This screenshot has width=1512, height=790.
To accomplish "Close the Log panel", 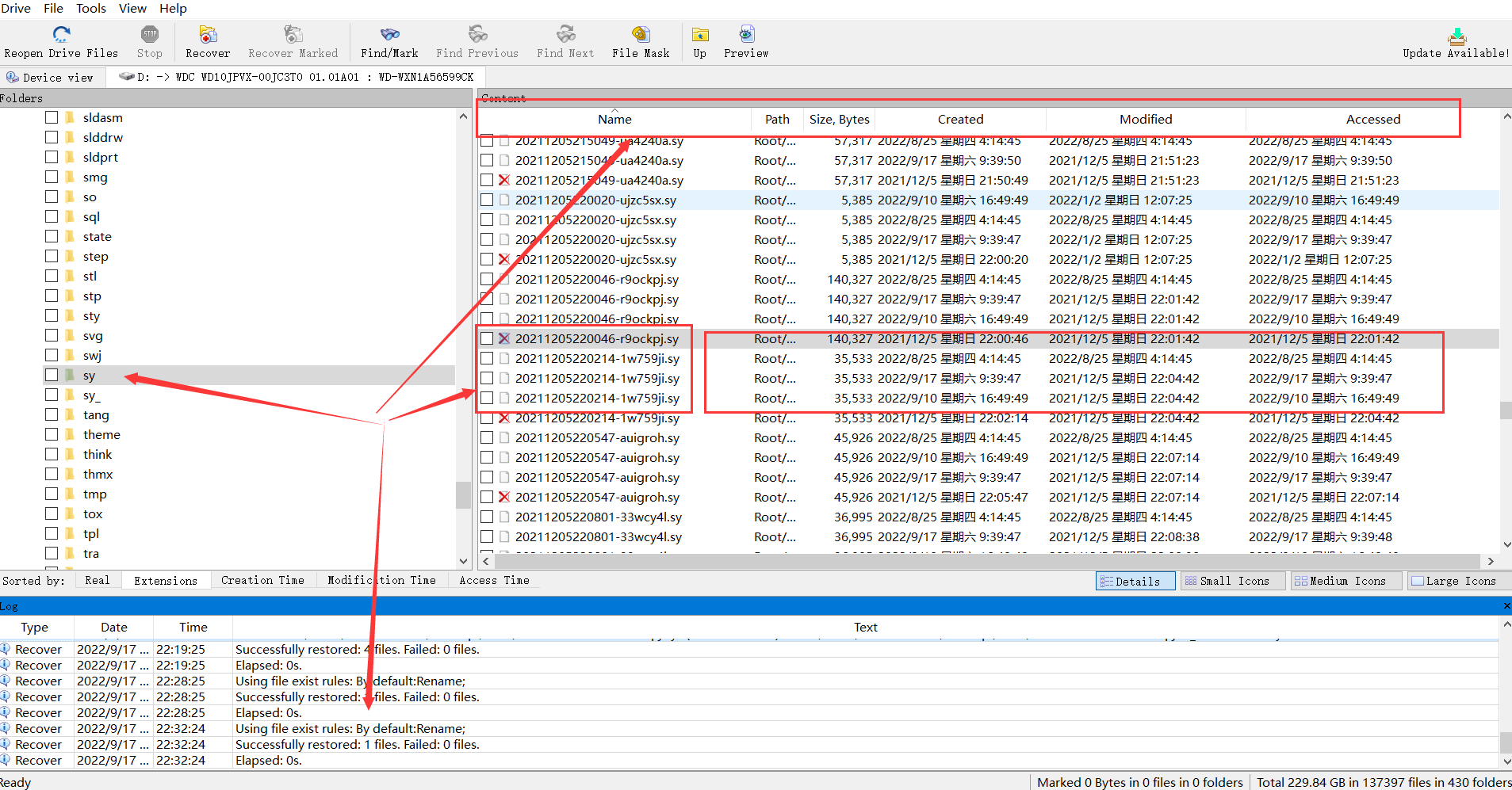I will [1506, 606].
